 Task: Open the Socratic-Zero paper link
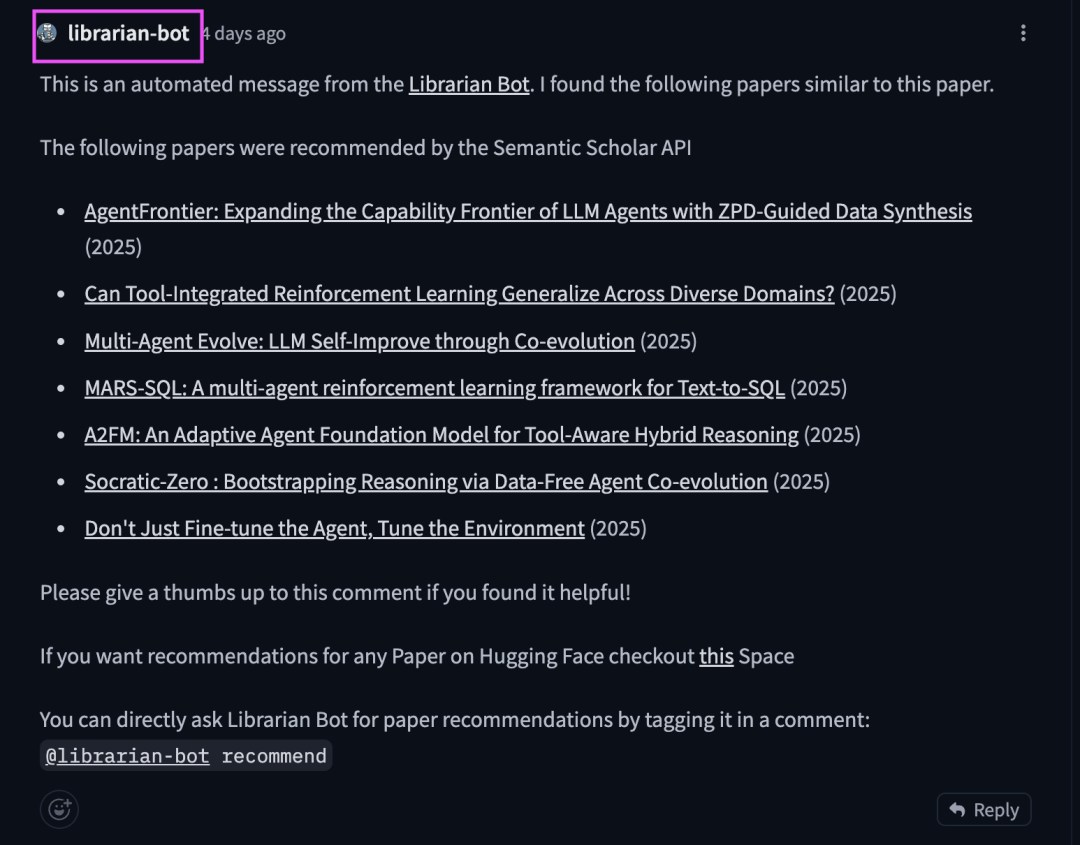[426, 482]
